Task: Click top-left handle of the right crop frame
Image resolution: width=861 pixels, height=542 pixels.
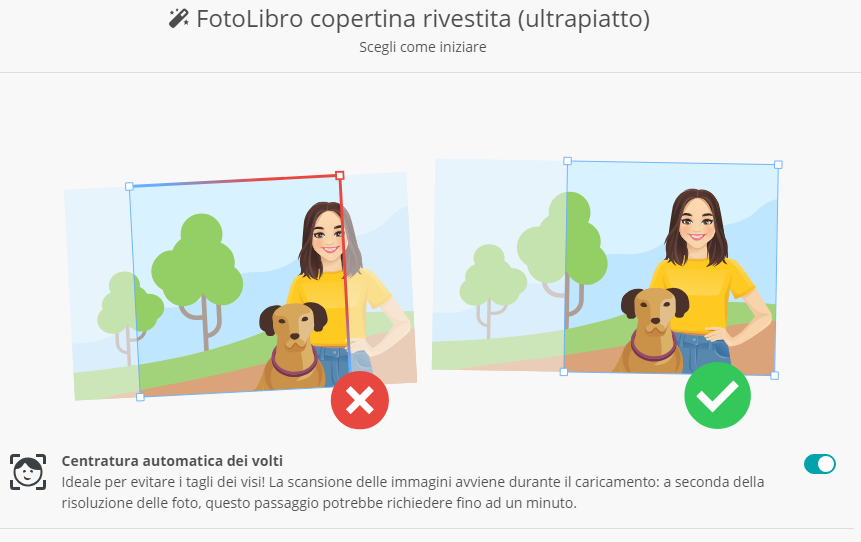Action: click(568, 161)
